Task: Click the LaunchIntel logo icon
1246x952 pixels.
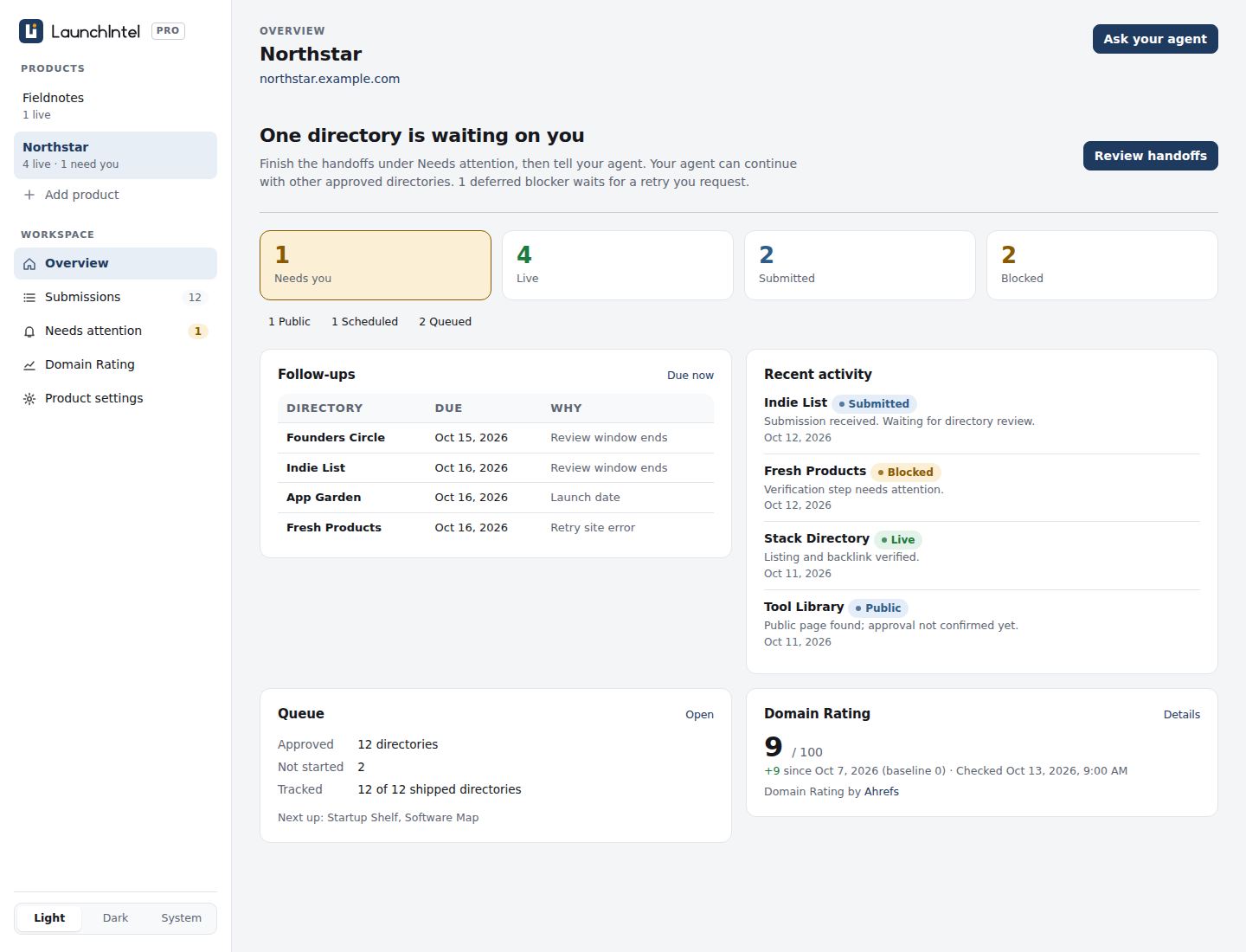Action: tap(31, 31)
